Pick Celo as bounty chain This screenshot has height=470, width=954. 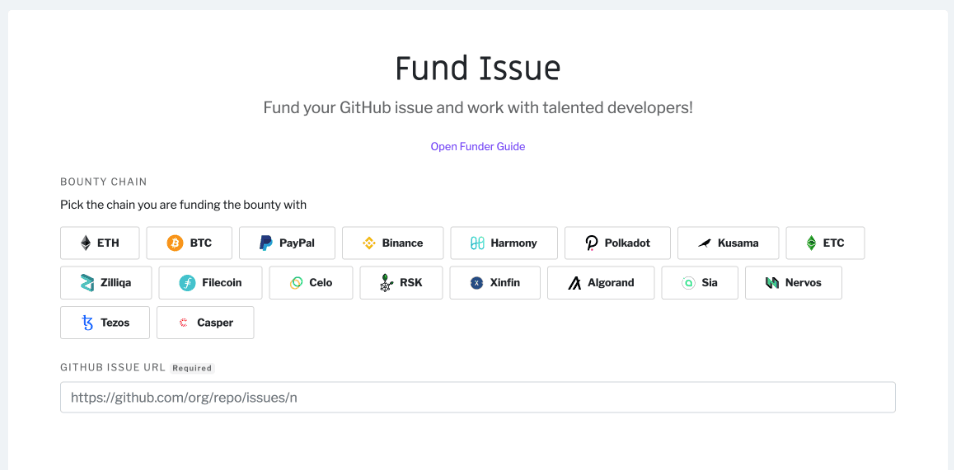pyautogui.click(x=311, y=282)
